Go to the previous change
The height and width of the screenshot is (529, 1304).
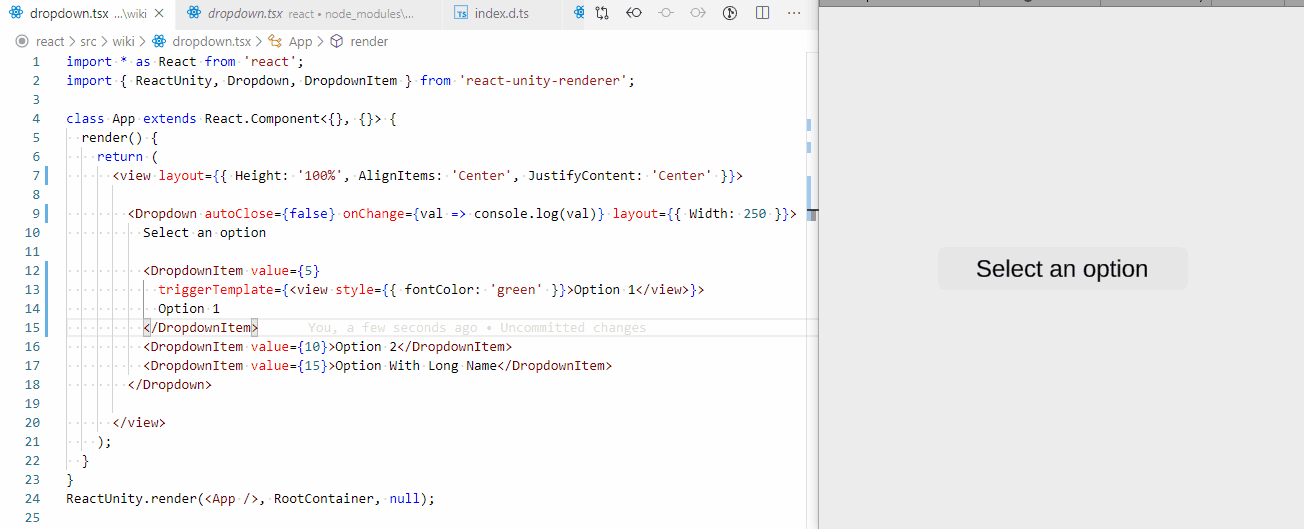pyautogui.click(x=634, y=14)
